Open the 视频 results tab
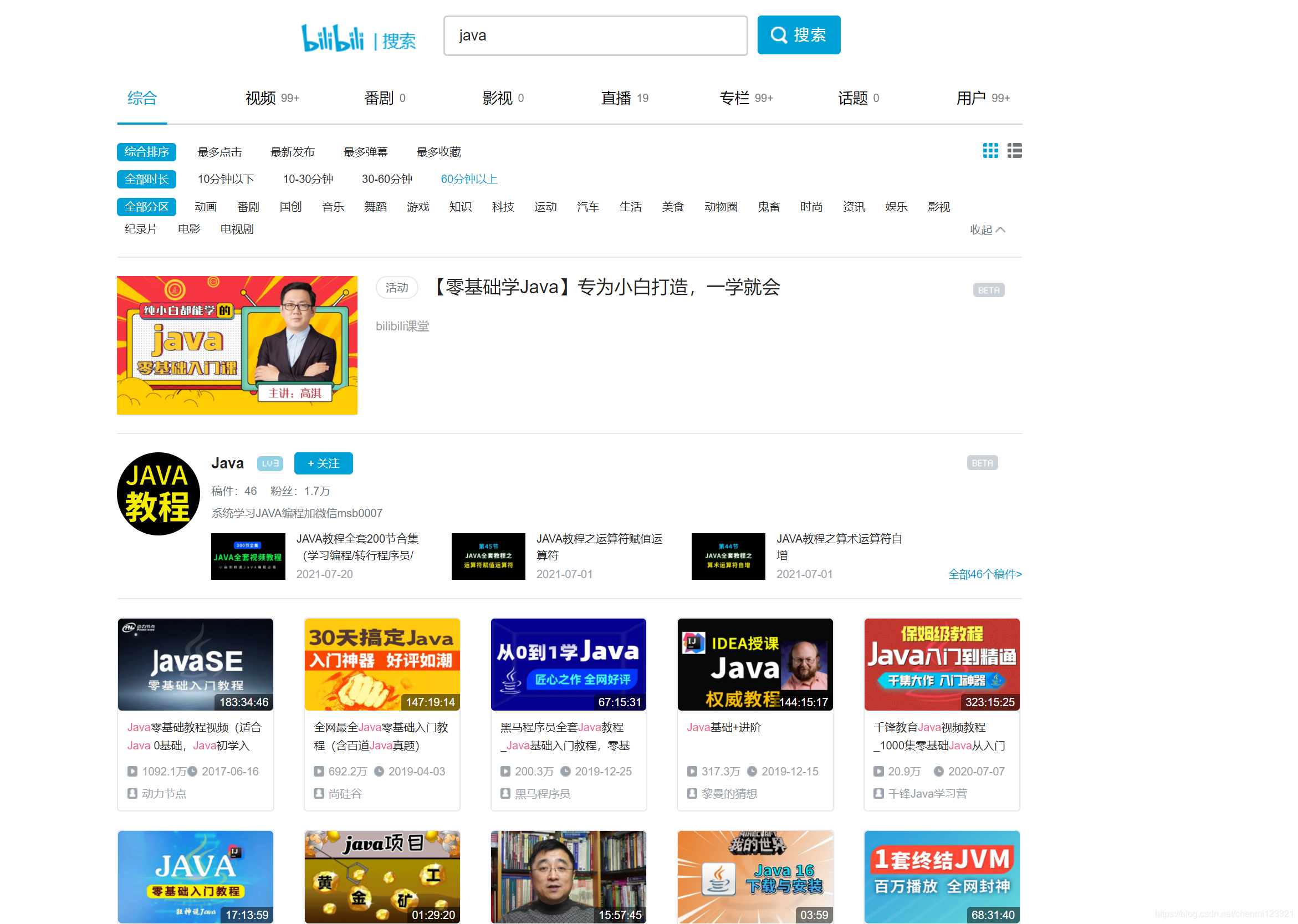 click(272, 99)
